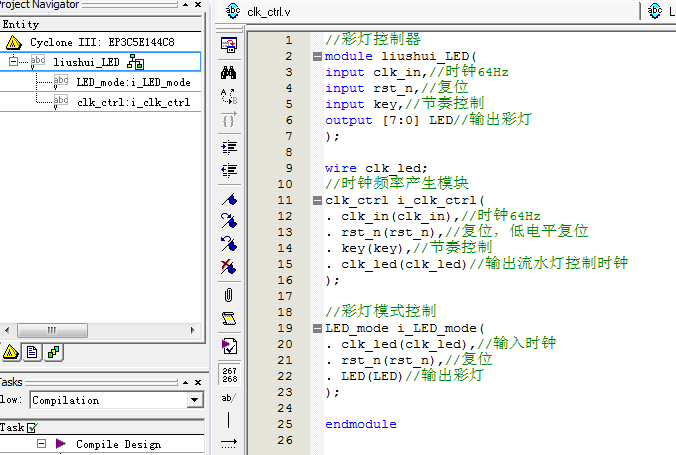Click the Analyze Current File icon
This screenshot has height=455, width=676.
pos(229,346)
